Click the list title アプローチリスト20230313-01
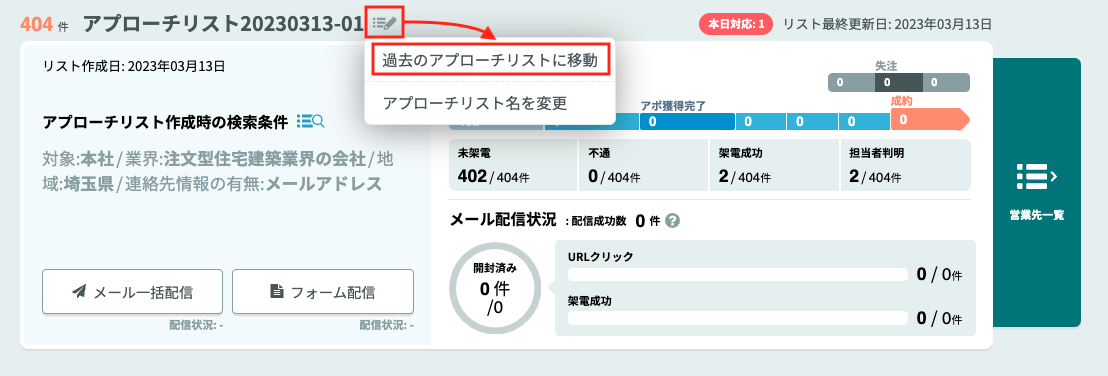This screenshot has width=1108, height=376. point(223,24)
